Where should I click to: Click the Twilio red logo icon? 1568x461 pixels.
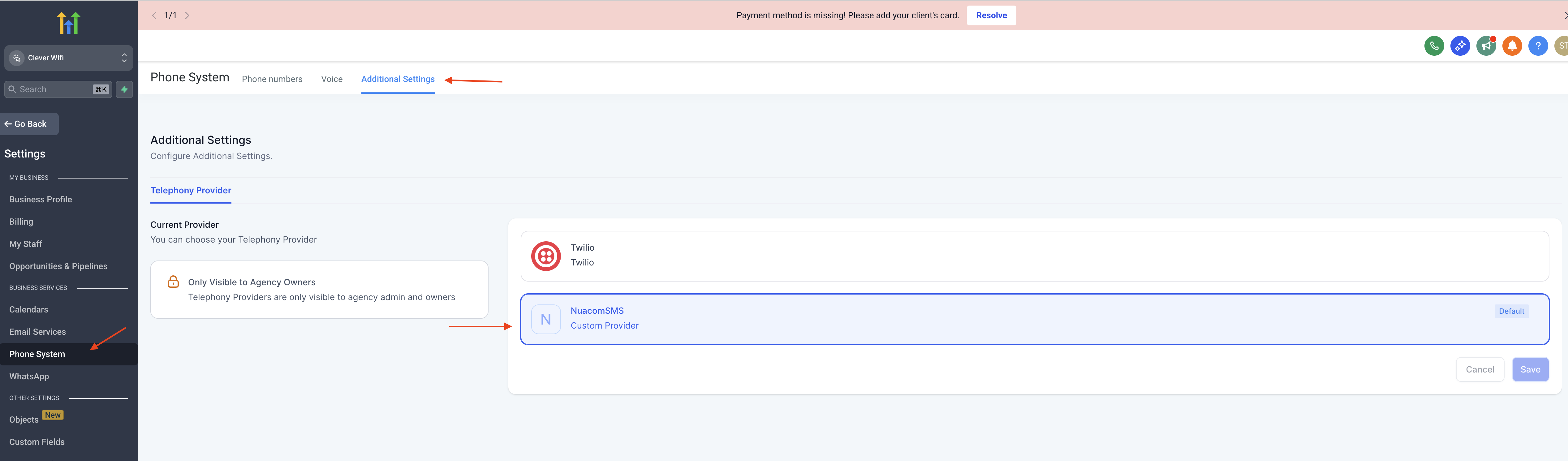(x=545, y=256)
